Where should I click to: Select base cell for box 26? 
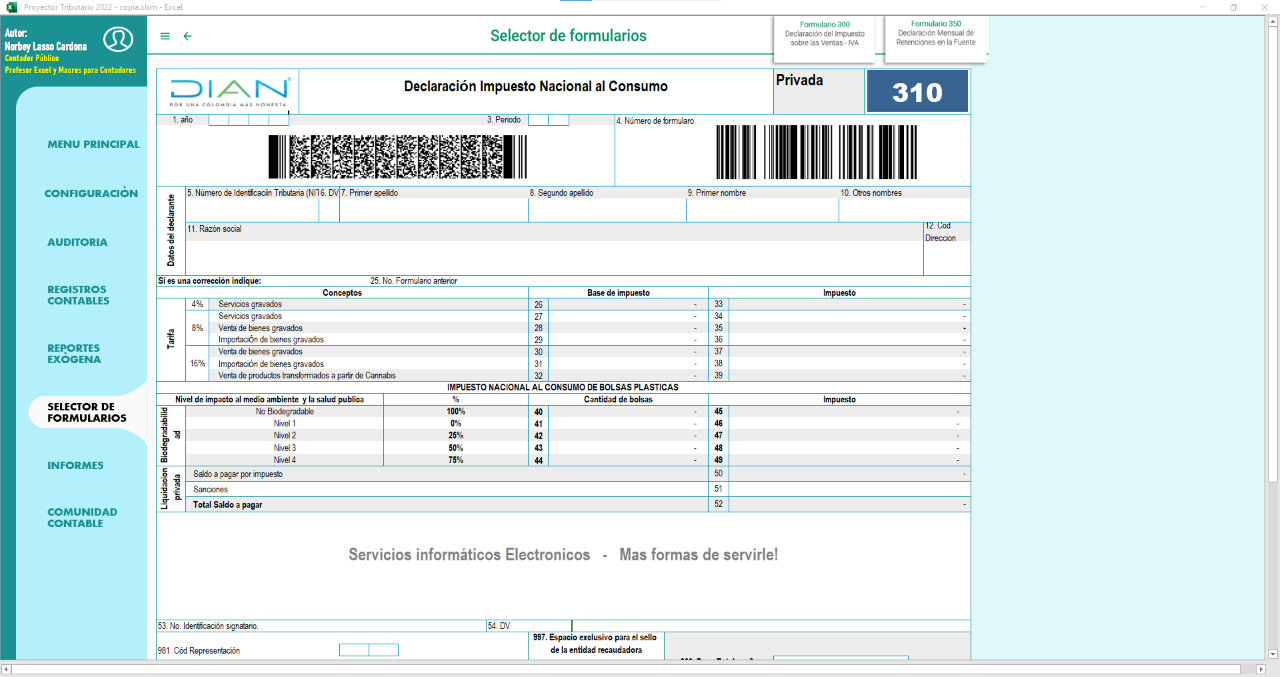[x=628, y=304]
